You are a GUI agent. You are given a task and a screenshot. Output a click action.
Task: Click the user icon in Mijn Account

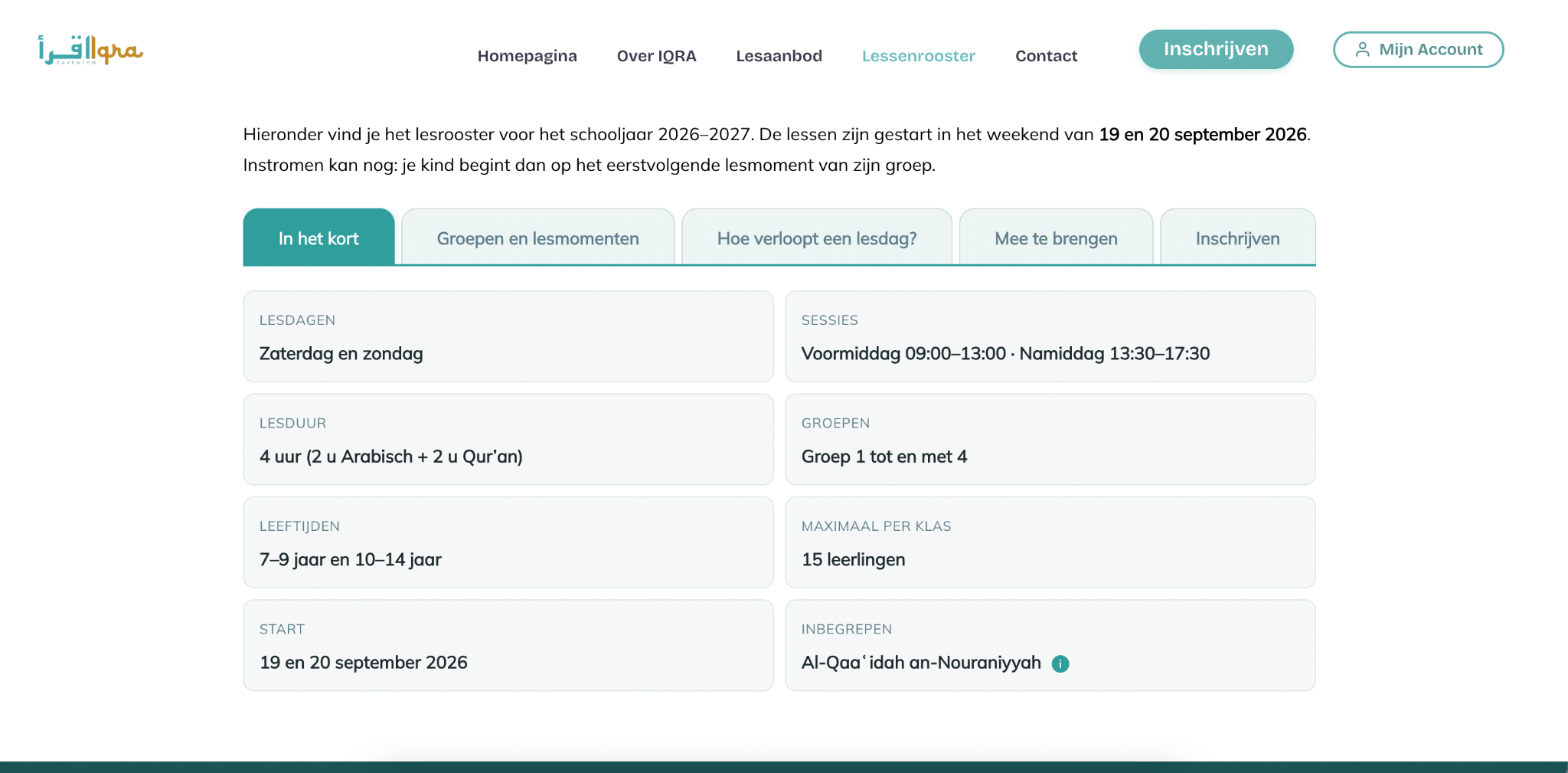(1362, 50)
